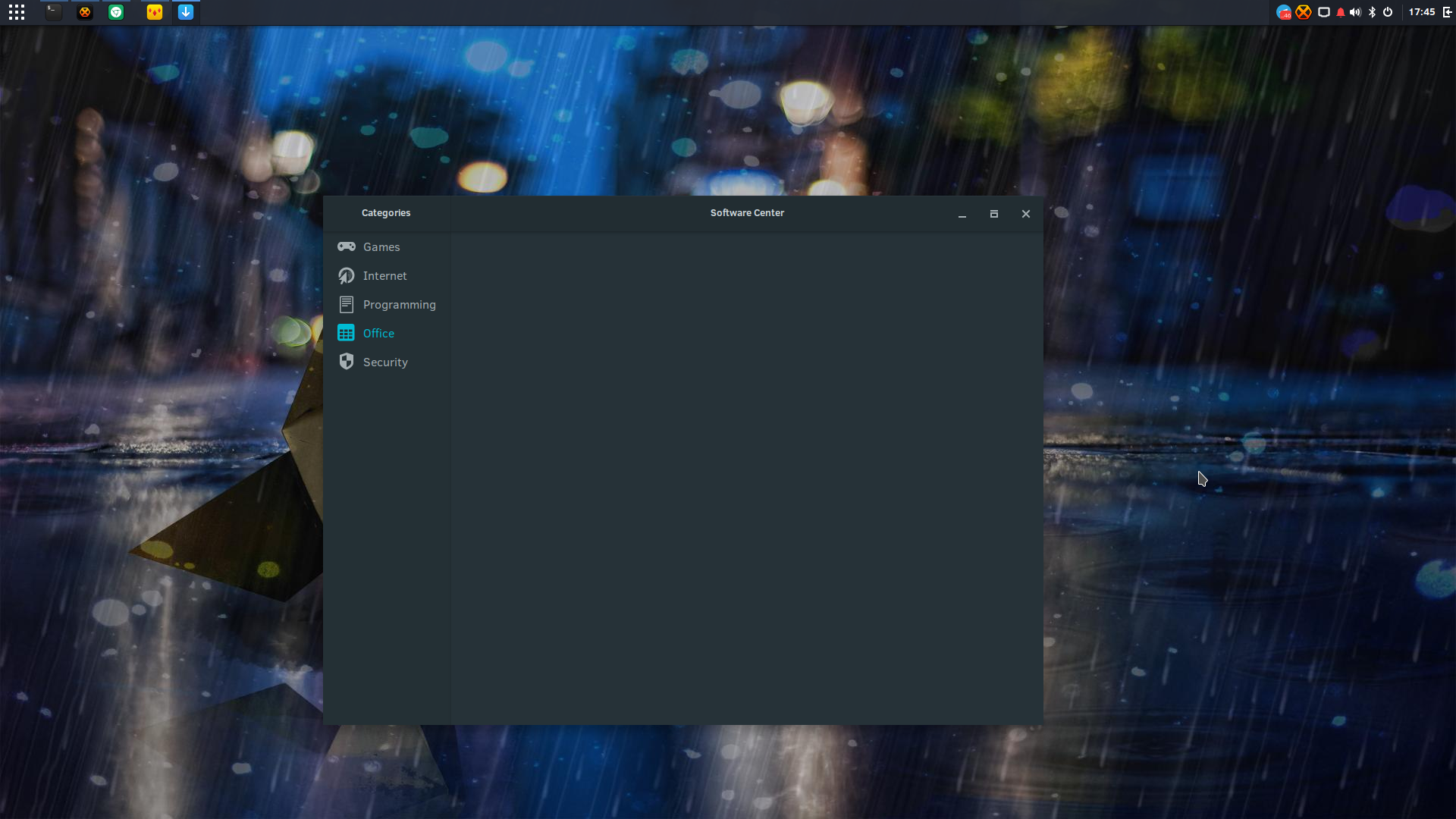Open the yellow app with red diamonds

pos(155,12)
